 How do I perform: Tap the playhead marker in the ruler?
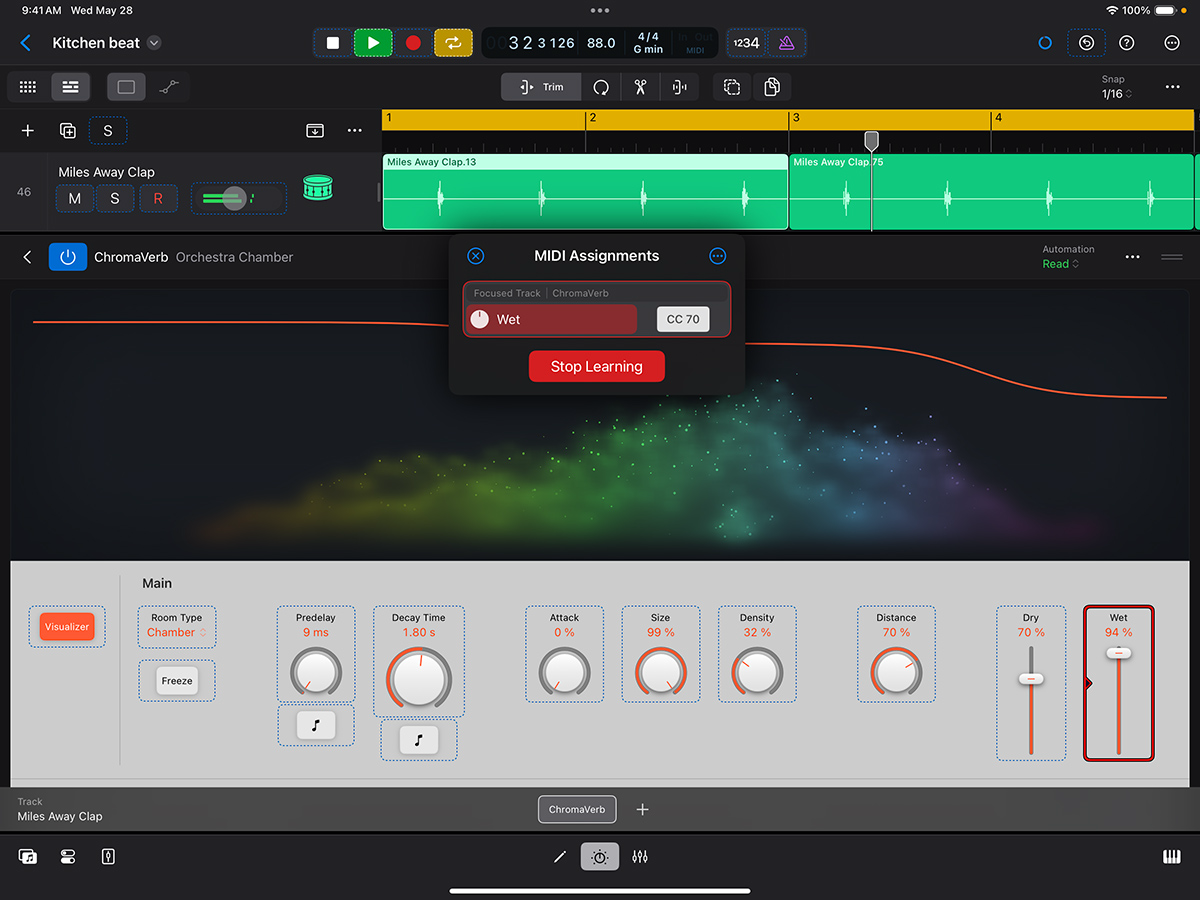coord(872,141)
